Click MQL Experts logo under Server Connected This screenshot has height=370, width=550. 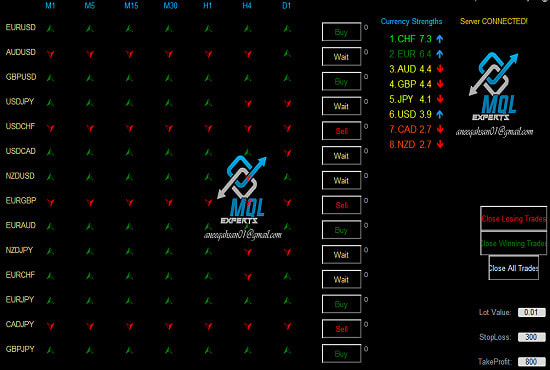pyautogui.click(x=494, y=87)
